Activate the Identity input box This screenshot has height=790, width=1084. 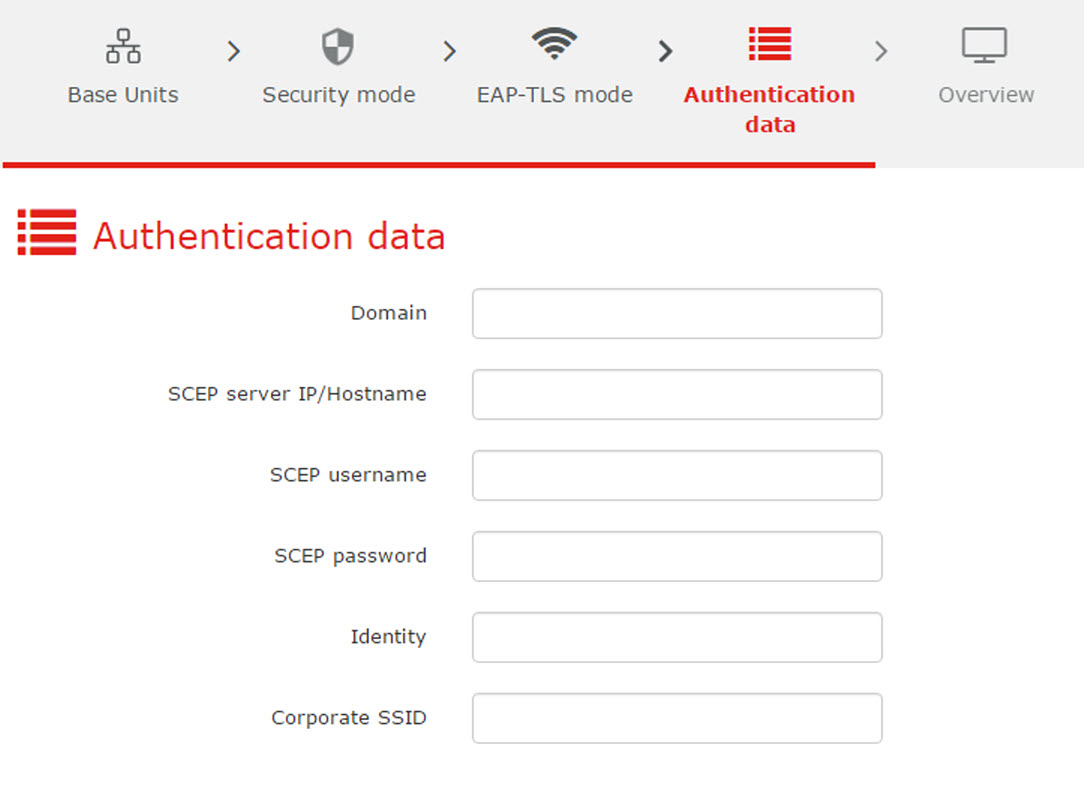[677, 637]
